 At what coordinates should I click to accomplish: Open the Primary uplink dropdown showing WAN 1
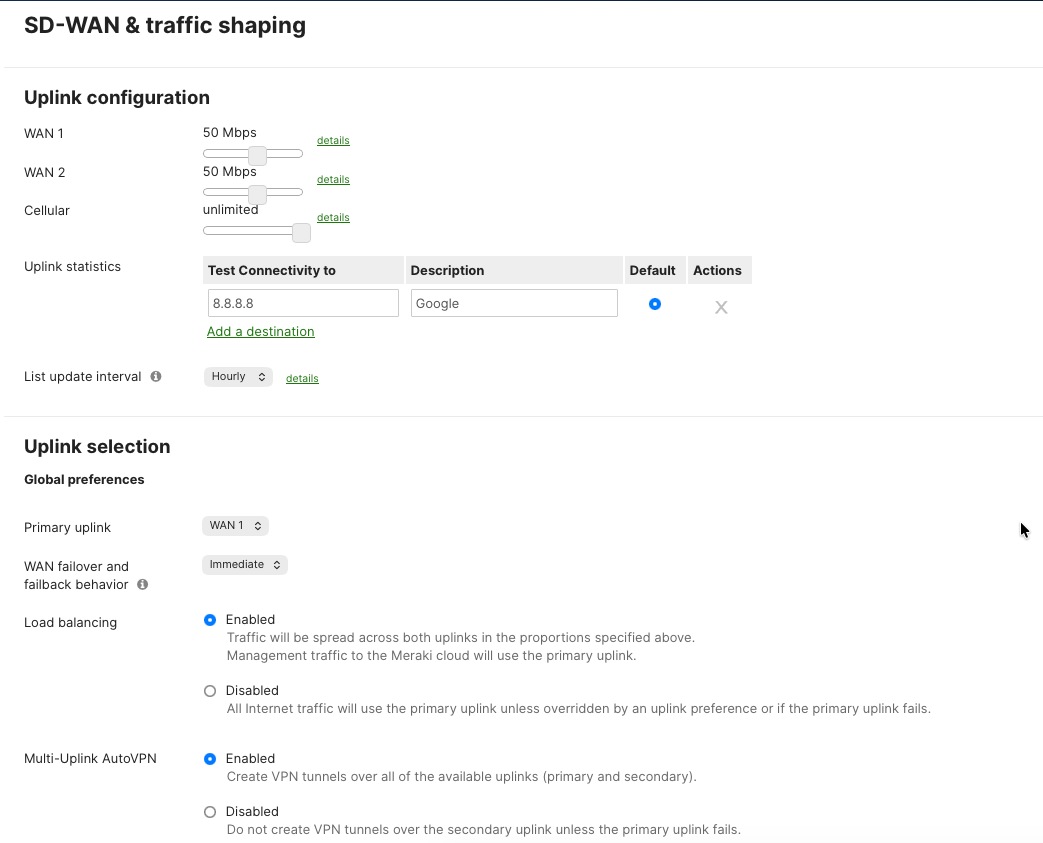click(235, 525)
